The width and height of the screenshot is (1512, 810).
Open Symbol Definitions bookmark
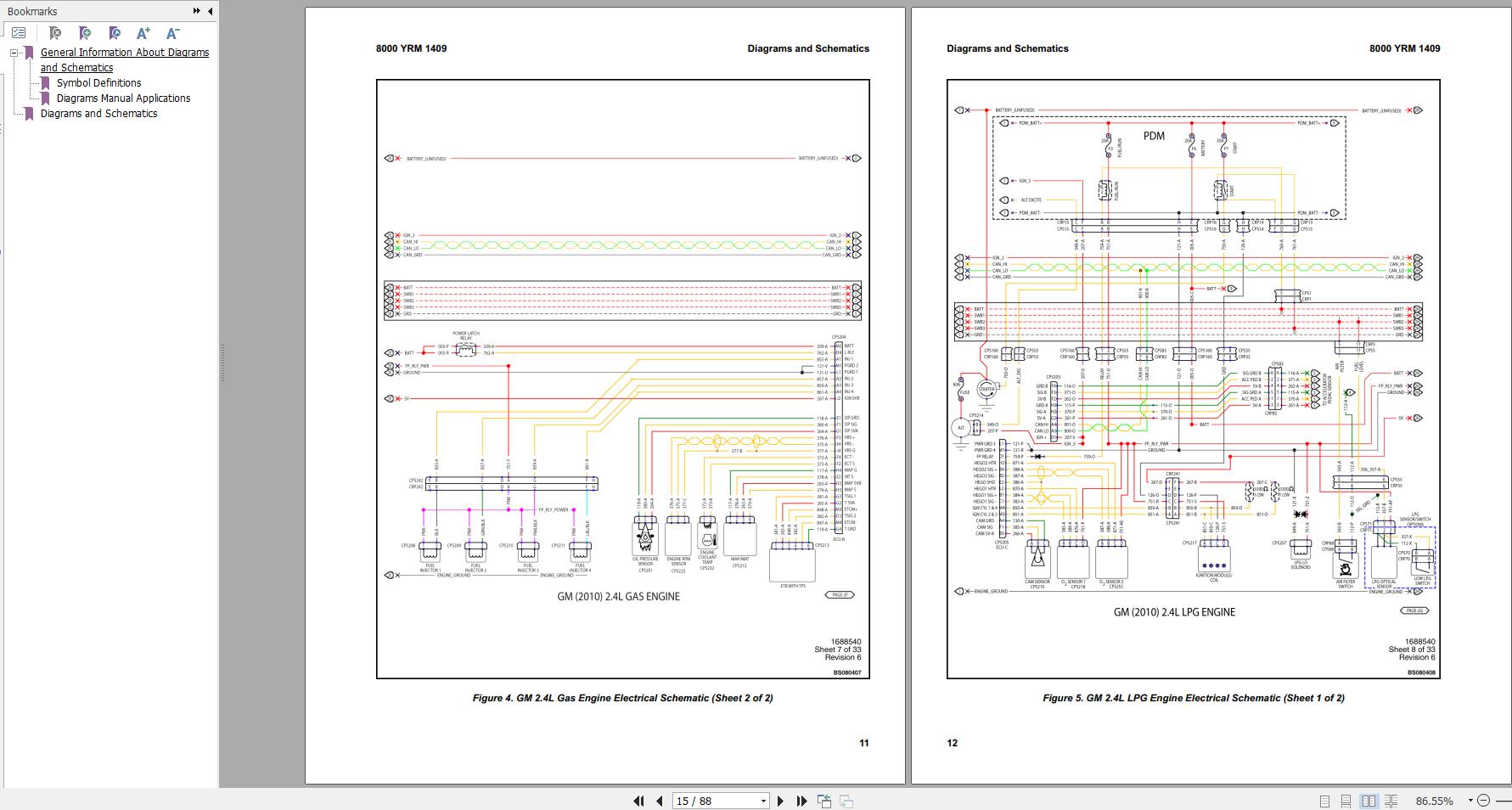click(x=98, y=83)
